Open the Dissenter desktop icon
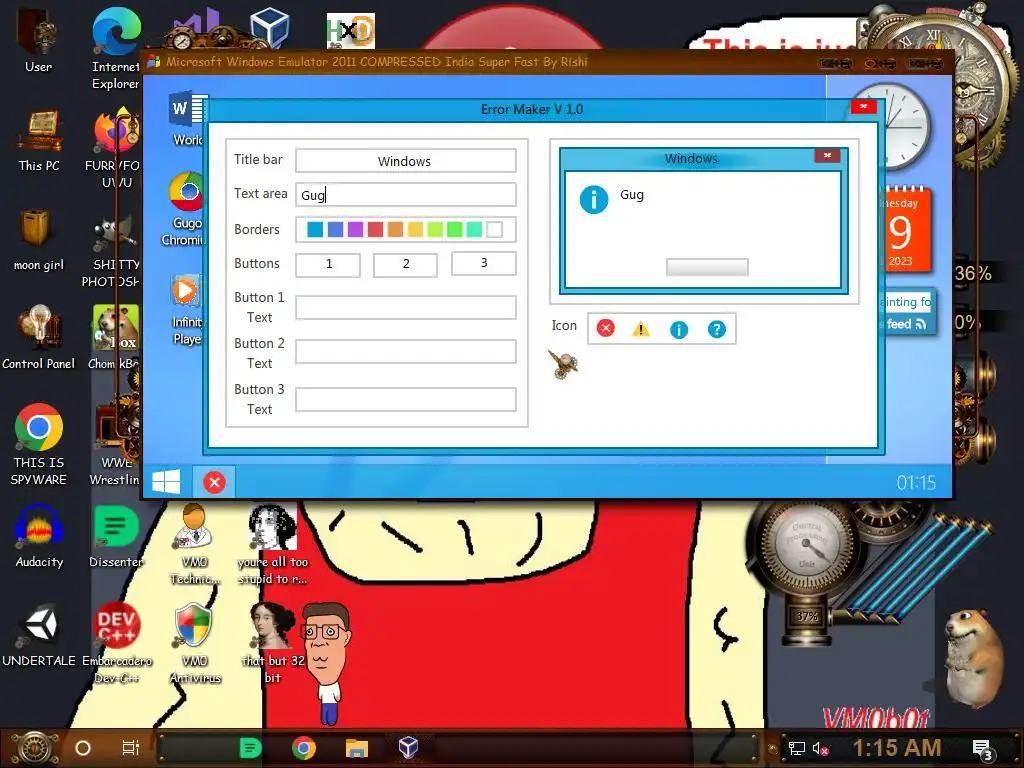 [116, 536]
